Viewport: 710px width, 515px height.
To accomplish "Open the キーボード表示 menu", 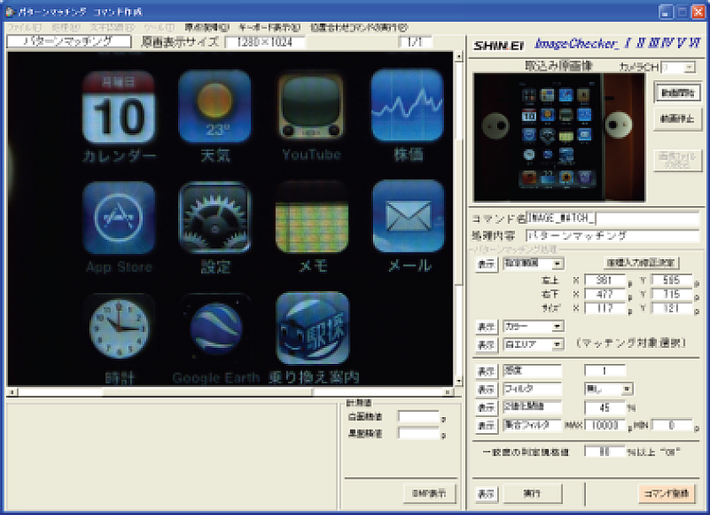I will (269, 28).
